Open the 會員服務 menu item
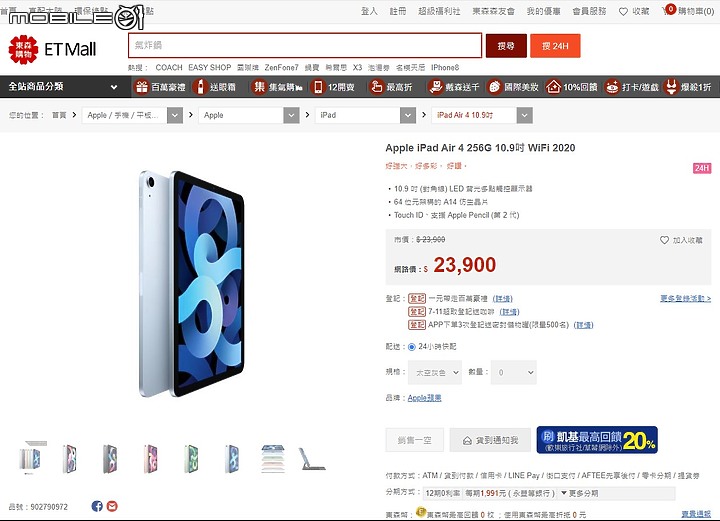This screenshot has width=720, height=521. click(x=589, y=11)
